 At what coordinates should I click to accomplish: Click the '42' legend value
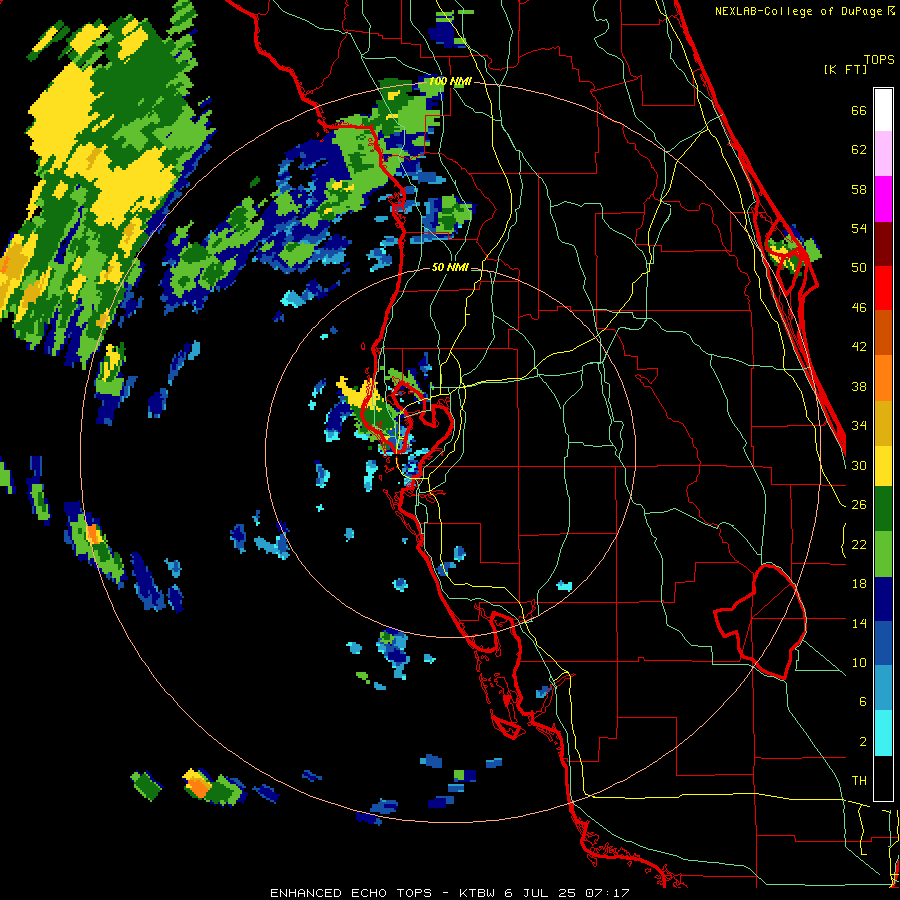(x=859, y=347)
